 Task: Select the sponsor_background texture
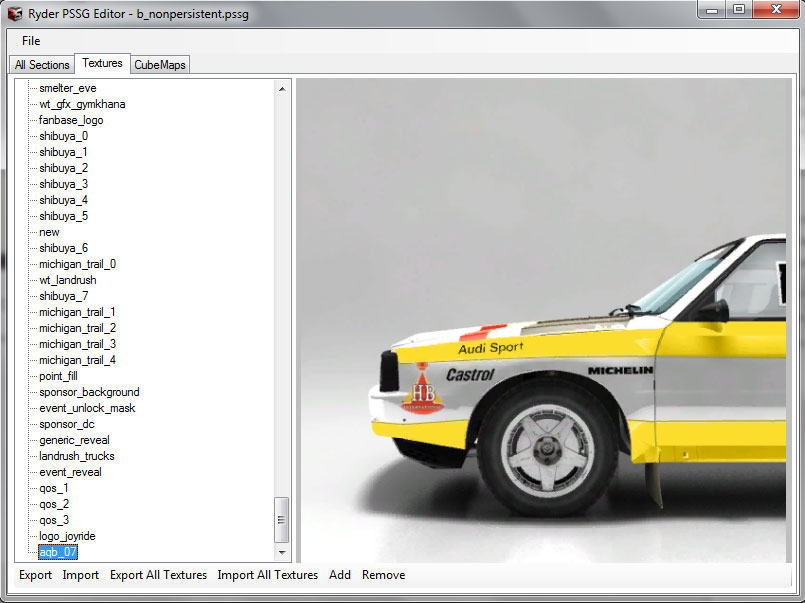click(x=89, y=392)
